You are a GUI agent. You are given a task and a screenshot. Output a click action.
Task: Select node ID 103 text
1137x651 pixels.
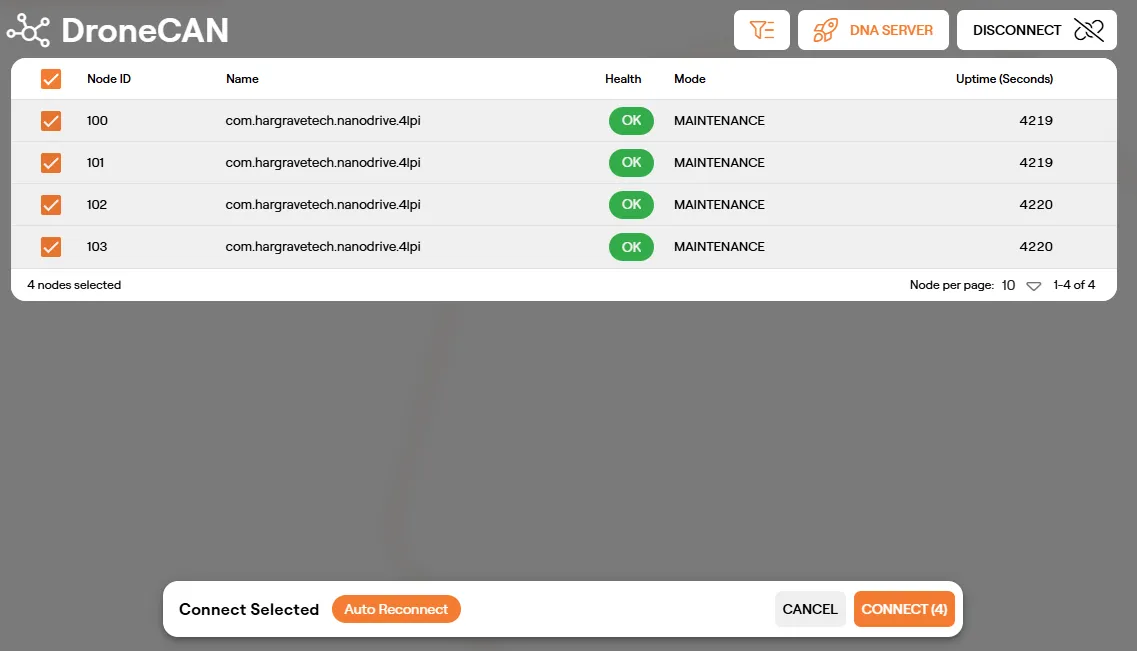tap(97, 246)
